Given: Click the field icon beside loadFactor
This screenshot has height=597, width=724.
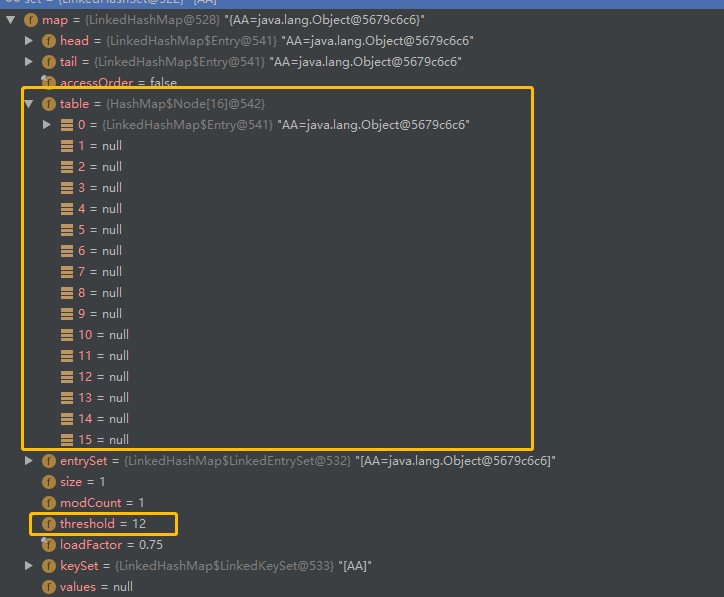Looking at the screenshot, I should coord(48,544).
